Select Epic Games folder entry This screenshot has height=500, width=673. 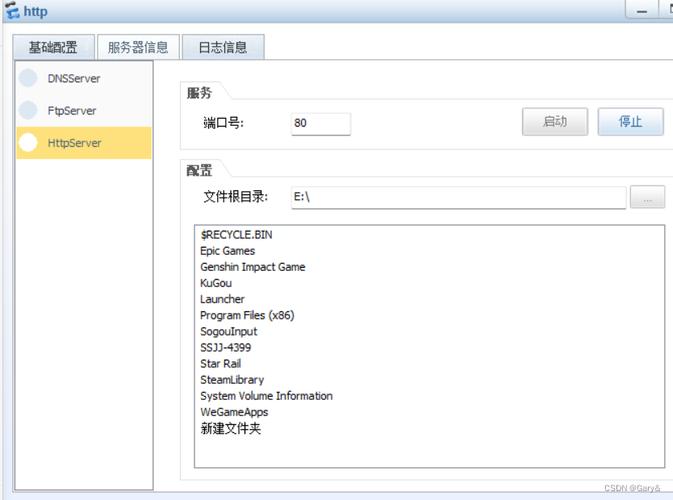click(227, 251)
